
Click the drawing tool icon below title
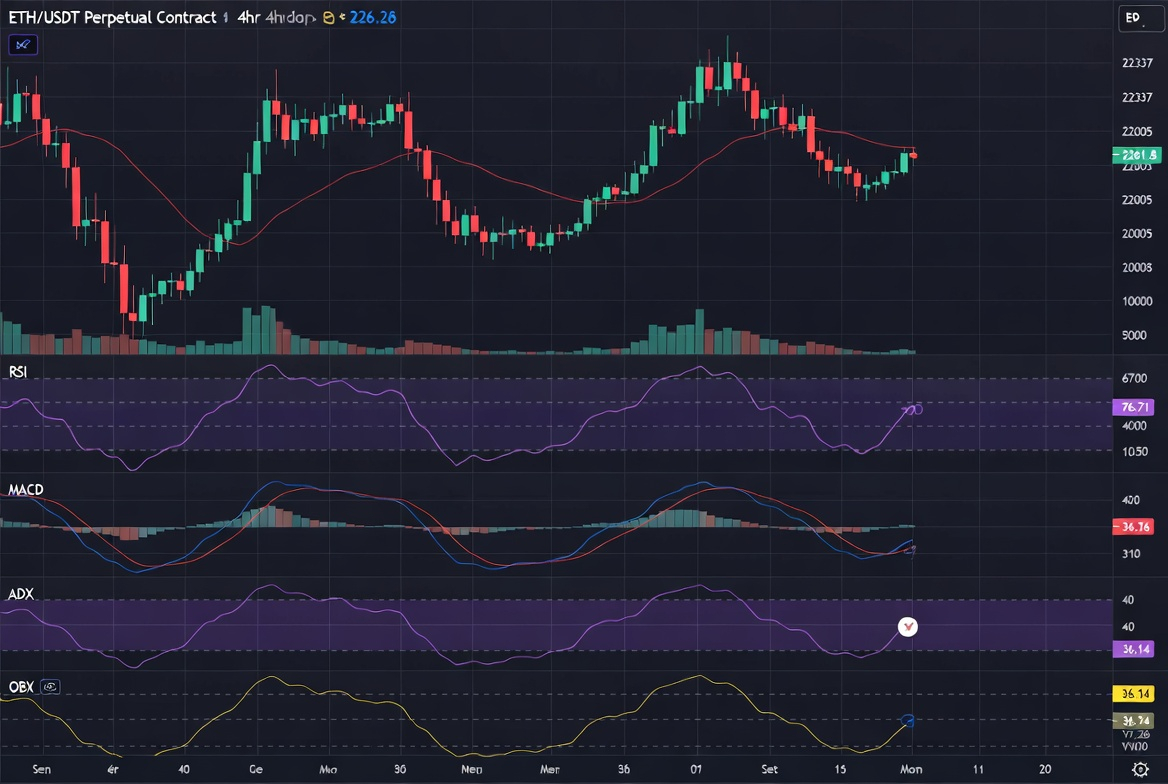pyautogui.click(x=23, y=45)
